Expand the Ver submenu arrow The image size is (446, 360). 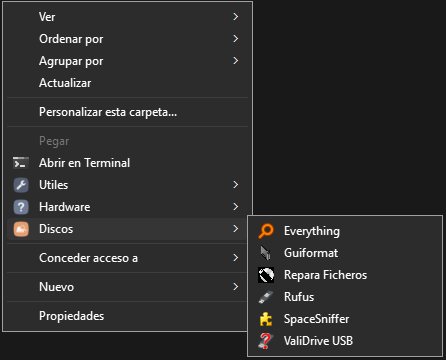pyautogui.click(x=236, y=17)
